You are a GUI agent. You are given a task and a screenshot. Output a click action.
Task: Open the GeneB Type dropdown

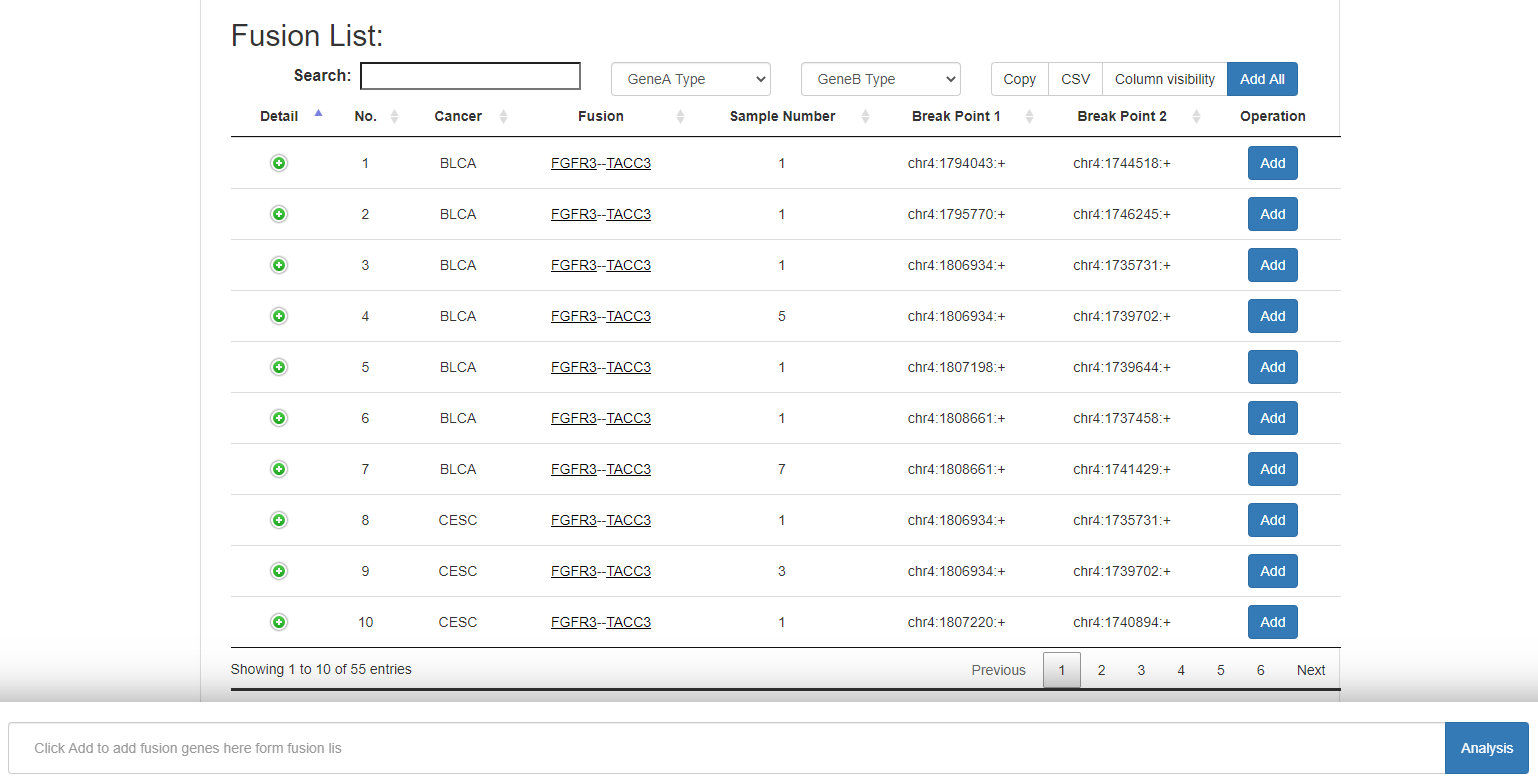click(881, 79)
